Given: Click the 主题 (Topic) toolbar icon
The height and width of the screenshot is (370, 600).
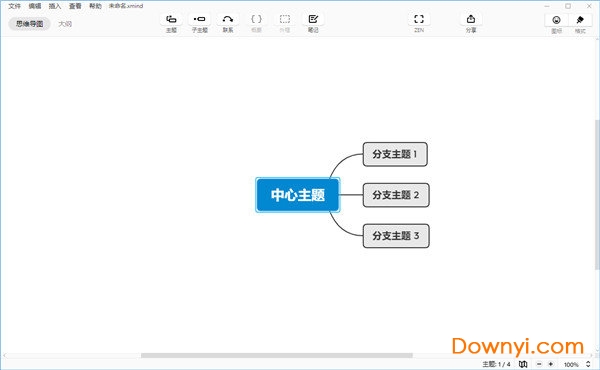Looking at the screenshot, I should (x=171, y=19).
